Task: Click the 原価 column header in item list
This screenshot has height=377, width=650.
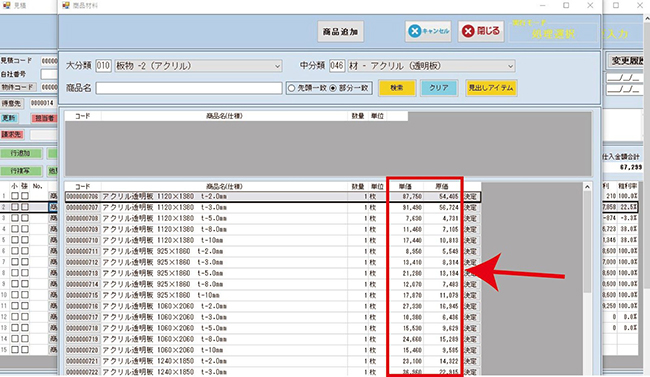Action: click(441, 187)
